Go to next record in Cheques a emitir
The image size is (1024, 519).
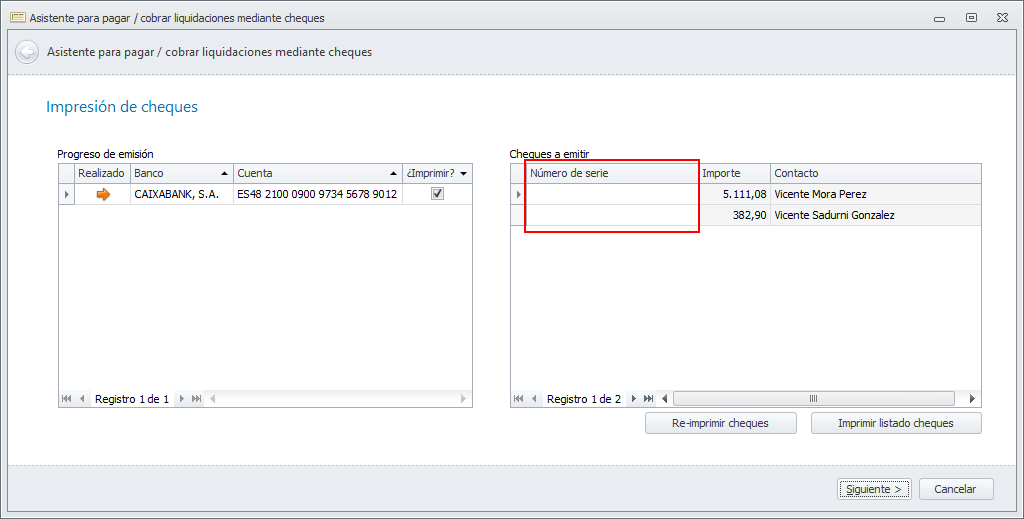[x=633, y=398]
